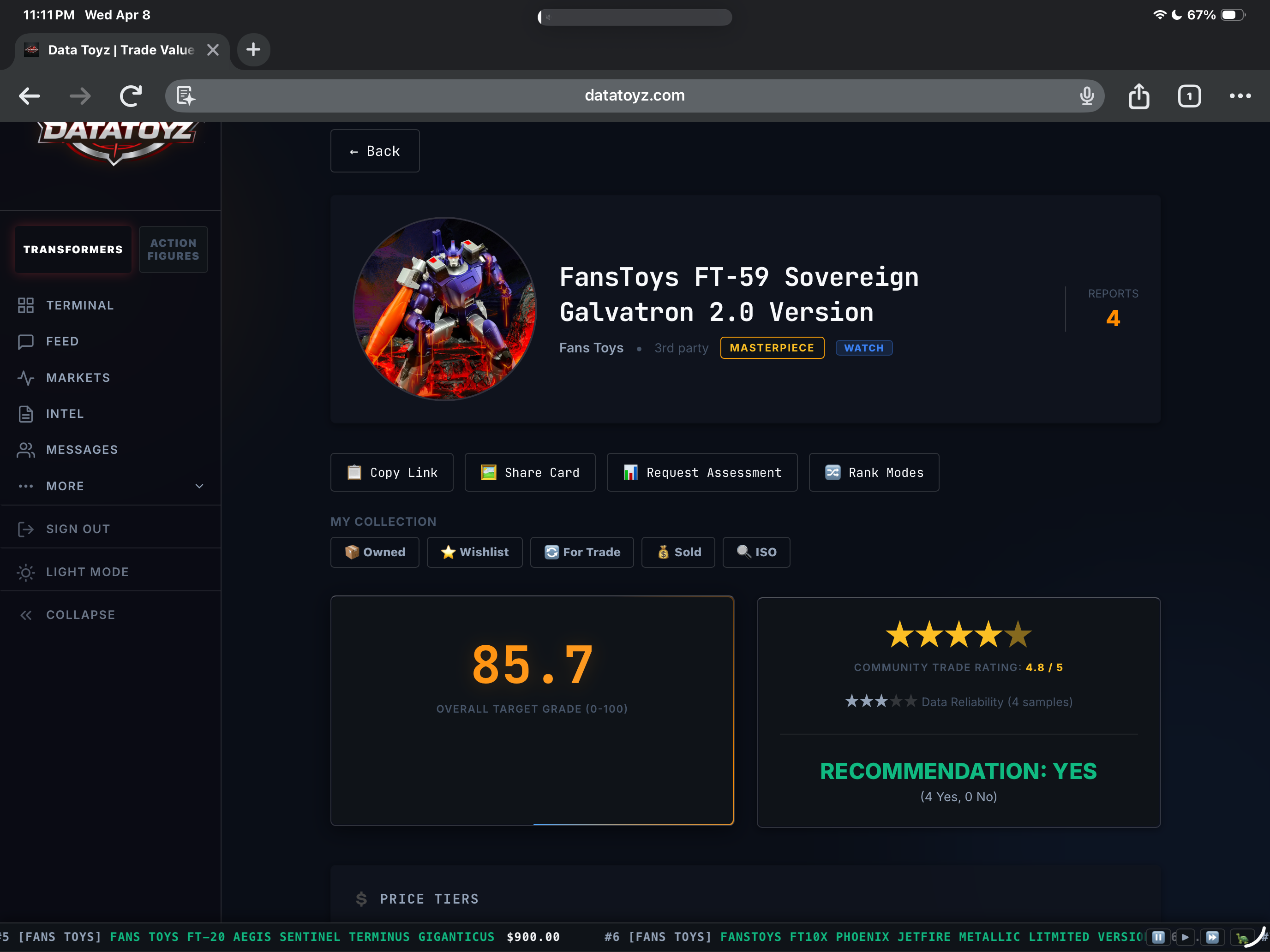Click the Galvatron figure thumbnail
This screenshot has width=1270, height=952.
(445, 309)
